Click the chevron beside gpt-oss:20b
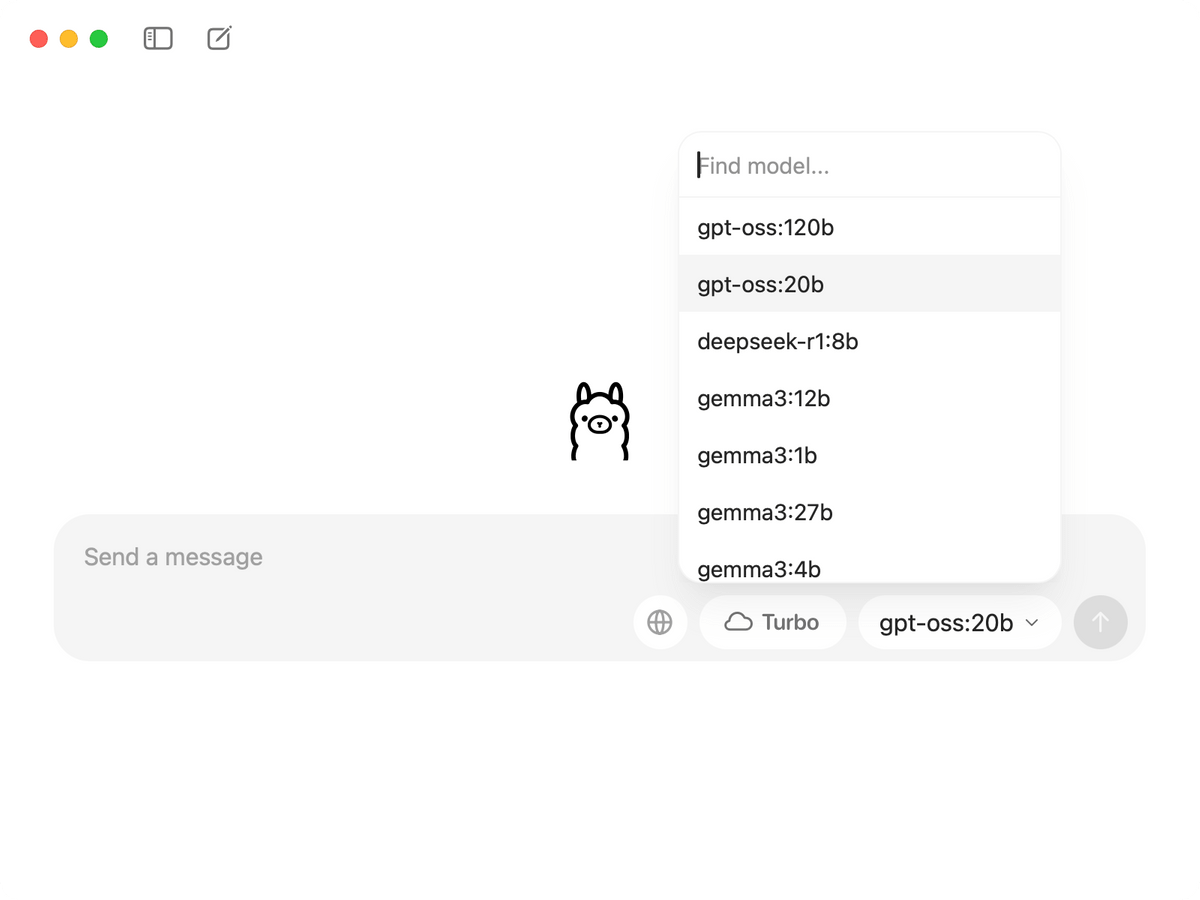The height and width of the screenshot is (900, 1200). point(1032,623)
